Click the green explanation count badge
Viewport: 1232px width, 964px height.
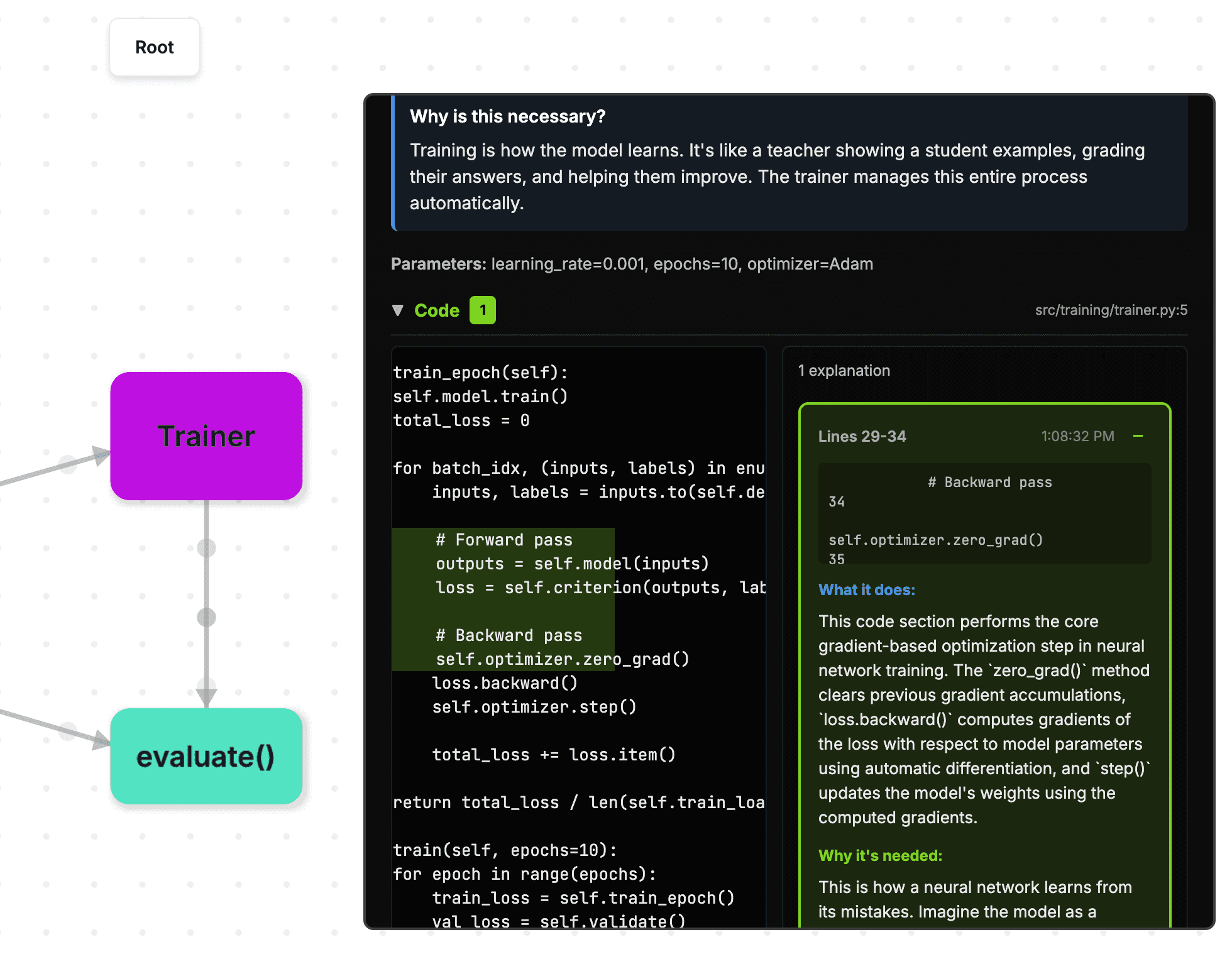(x=482, y=310)
